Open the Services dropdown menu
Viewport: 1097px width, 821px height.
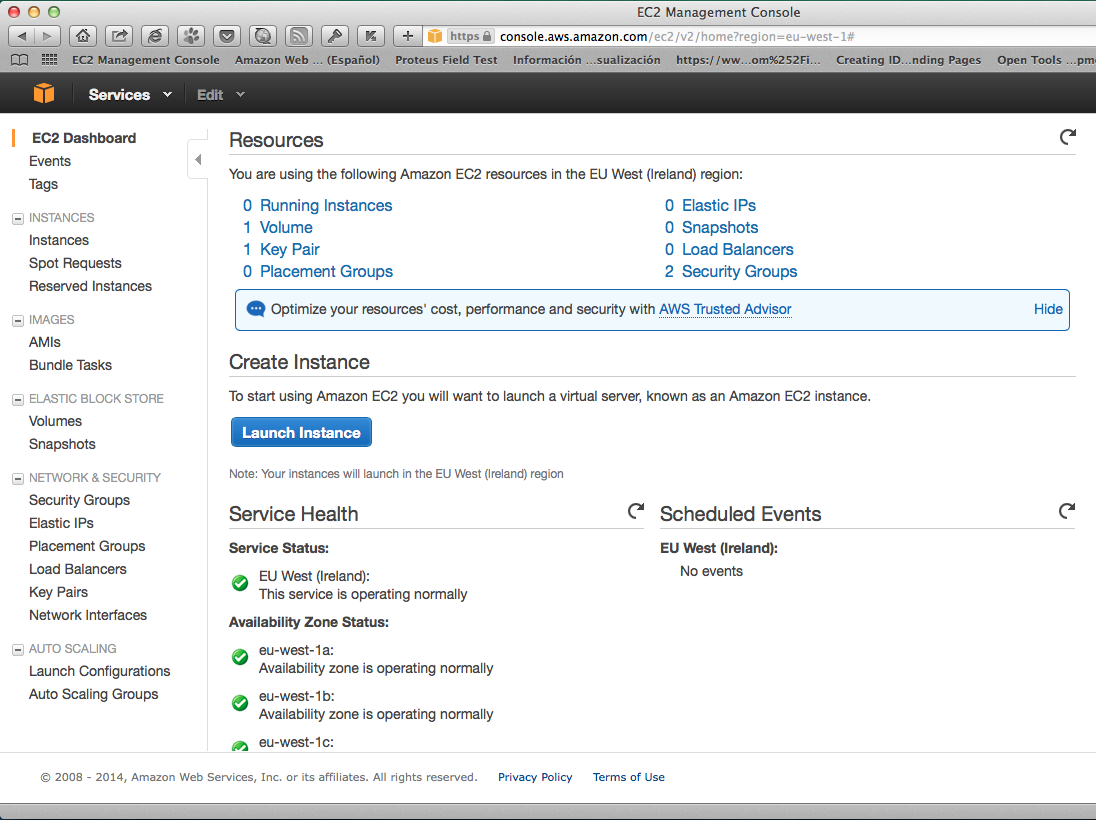pyautogui.click(x=129, y=95)
